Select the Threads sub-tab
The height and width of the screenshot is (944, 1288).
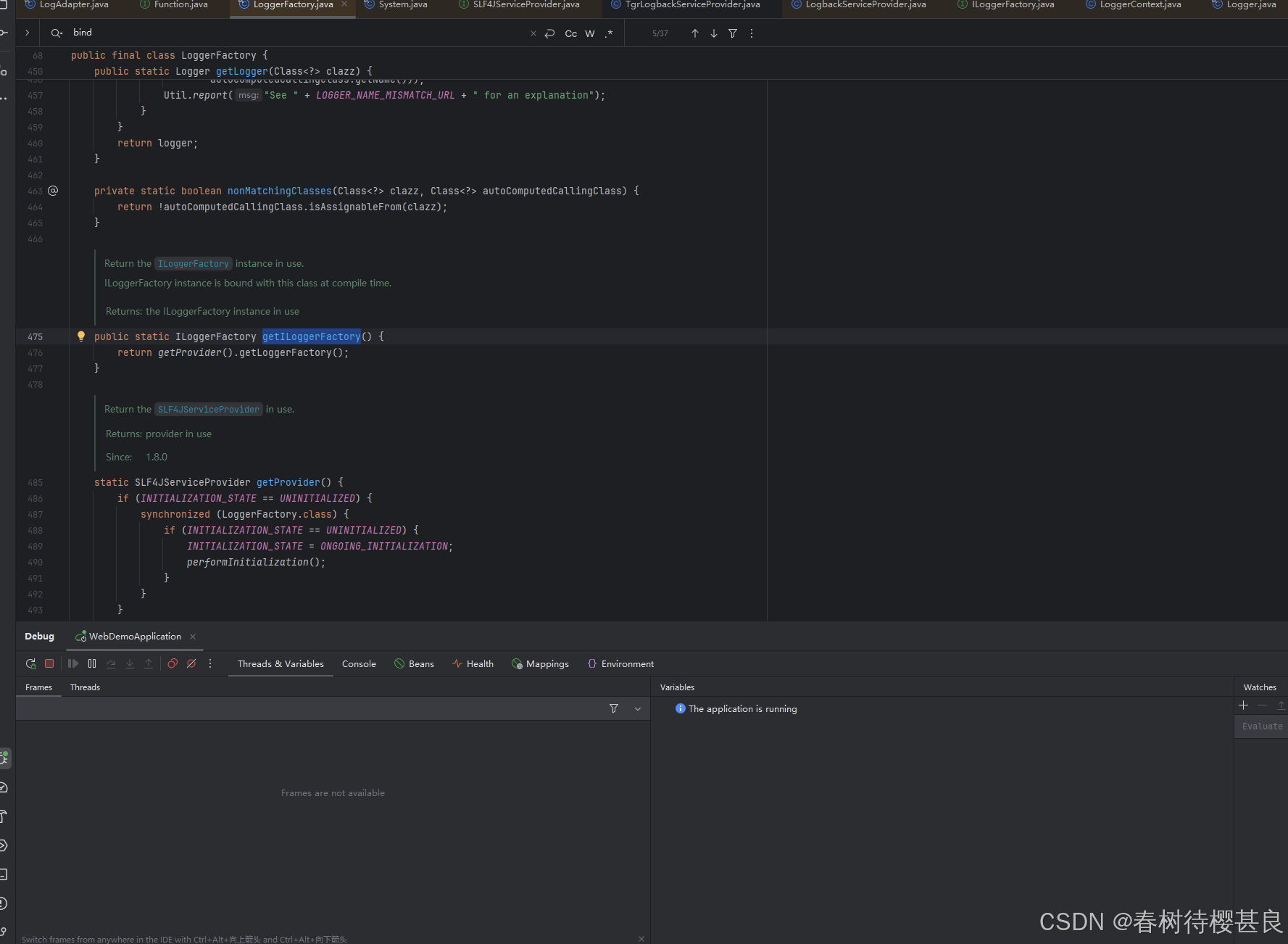85,687
